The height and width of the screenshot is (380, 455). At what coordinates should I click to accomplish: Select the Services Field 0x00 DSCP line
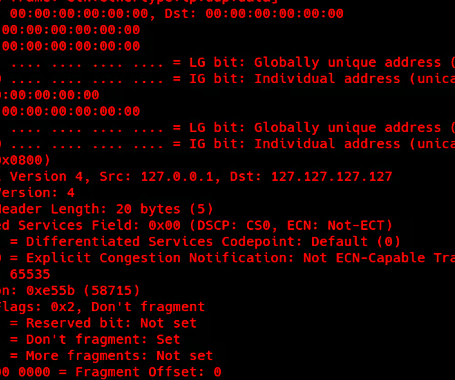click(196, 225)
